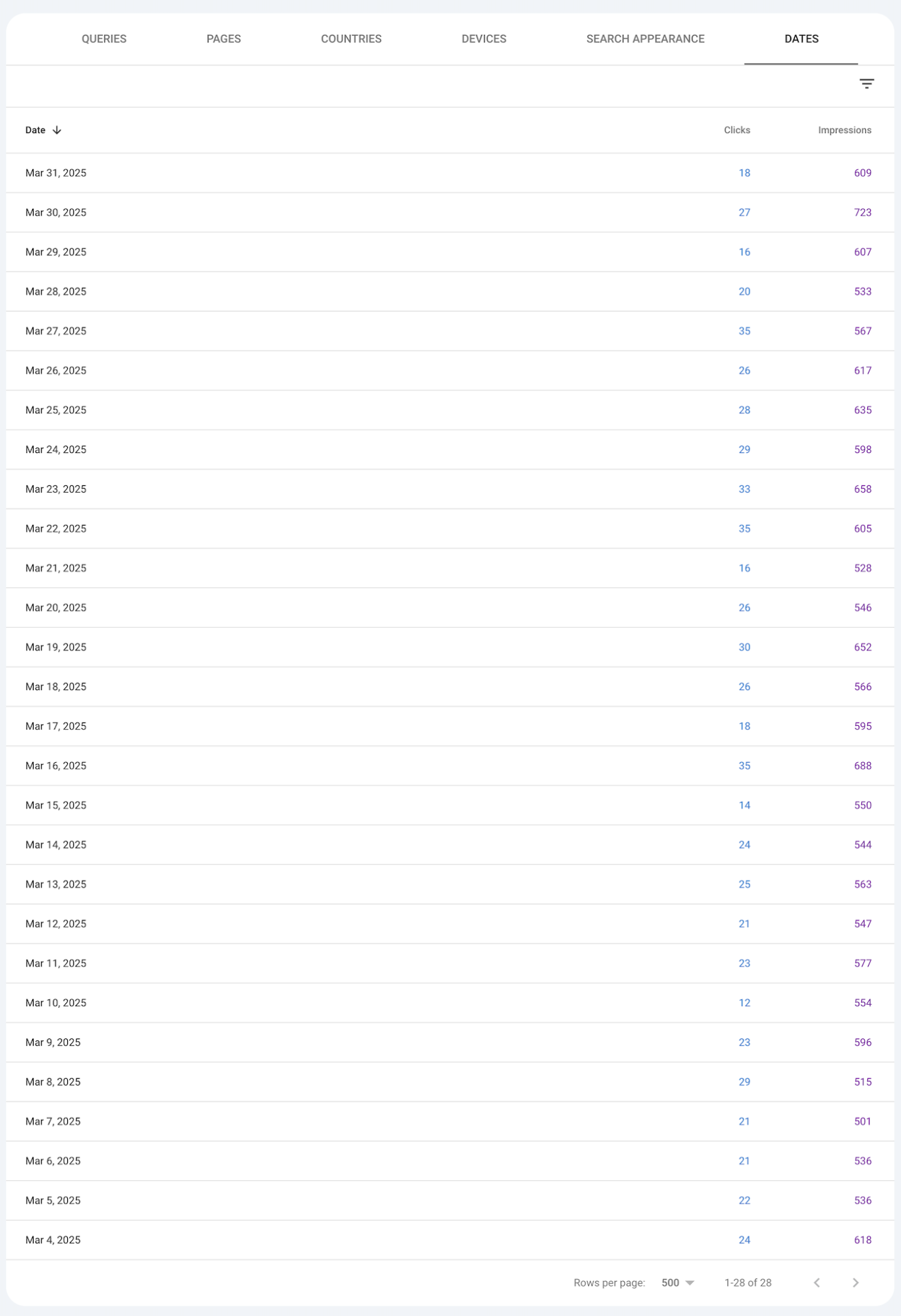Open the Countries tab
Screen dimensions: 901x1316
pos(351,39)
